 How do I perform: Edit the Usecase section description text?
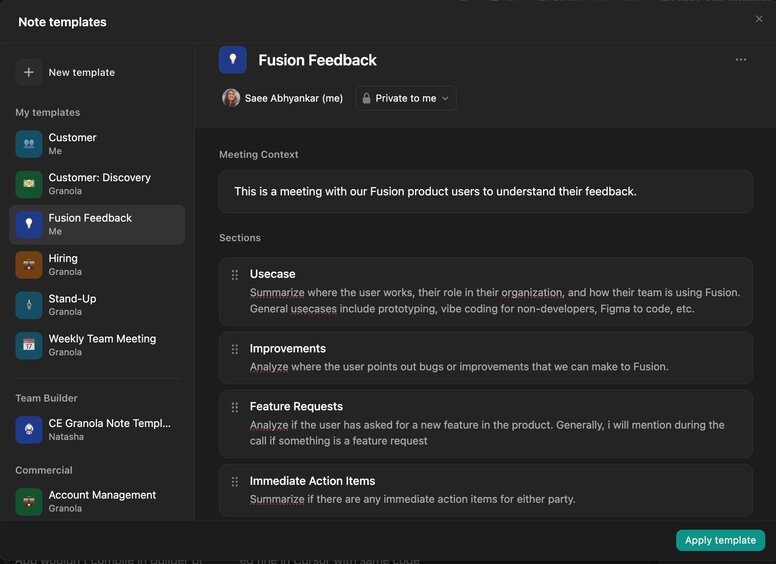tap(495, 301)
